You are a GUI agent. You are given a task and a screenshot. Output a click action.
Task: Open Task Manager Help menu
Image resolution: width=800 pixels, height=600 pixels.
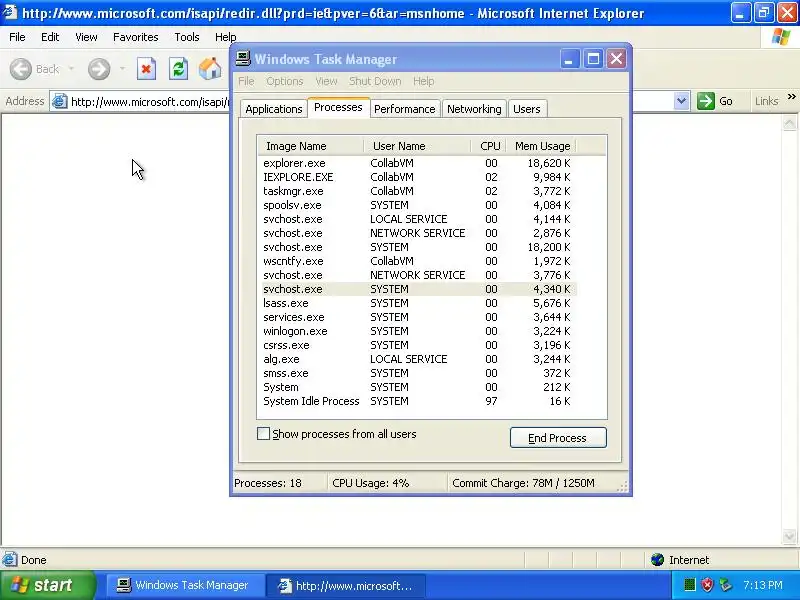(423, 81)
